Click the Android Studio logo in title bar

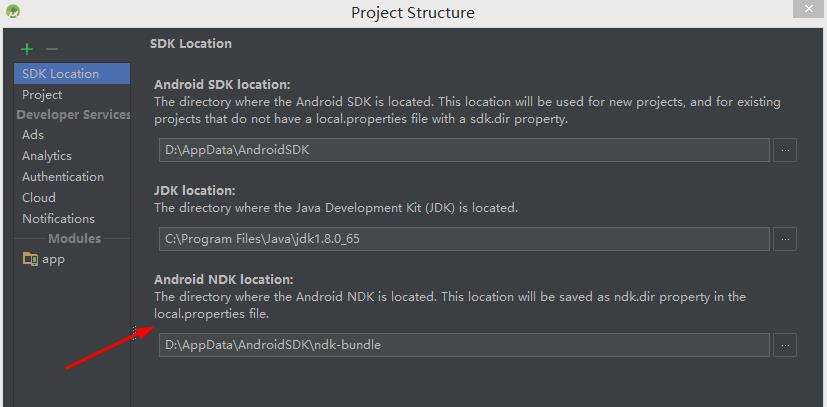tap(13, 11)
